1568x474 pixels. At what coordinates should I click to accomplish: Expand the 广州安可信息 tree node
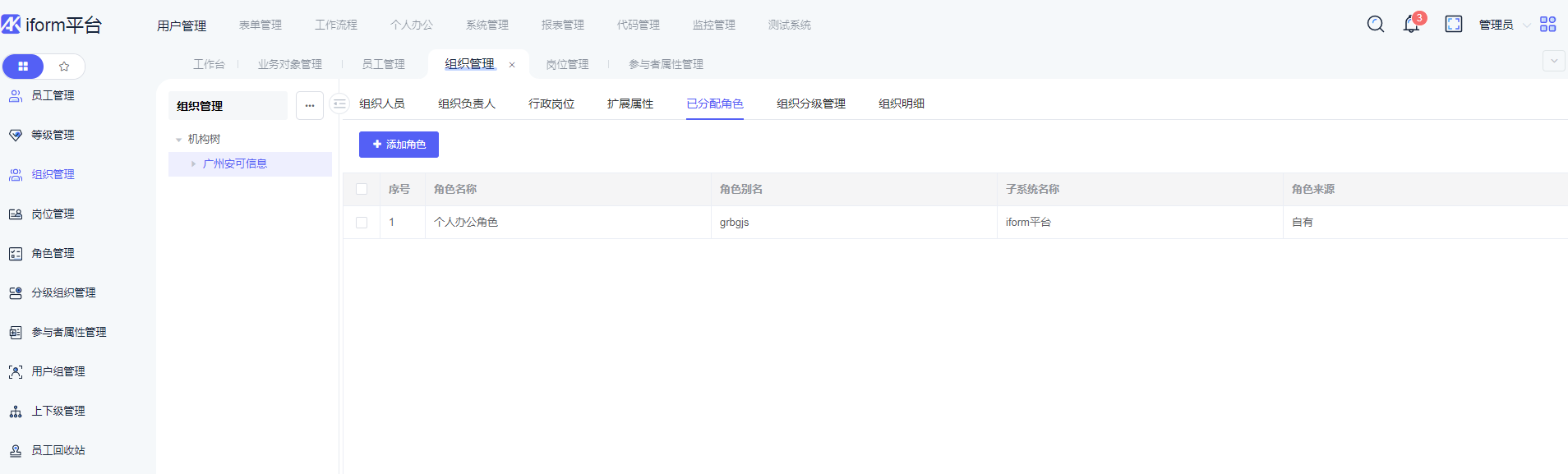pyautogui.click(x=193, y=164)
